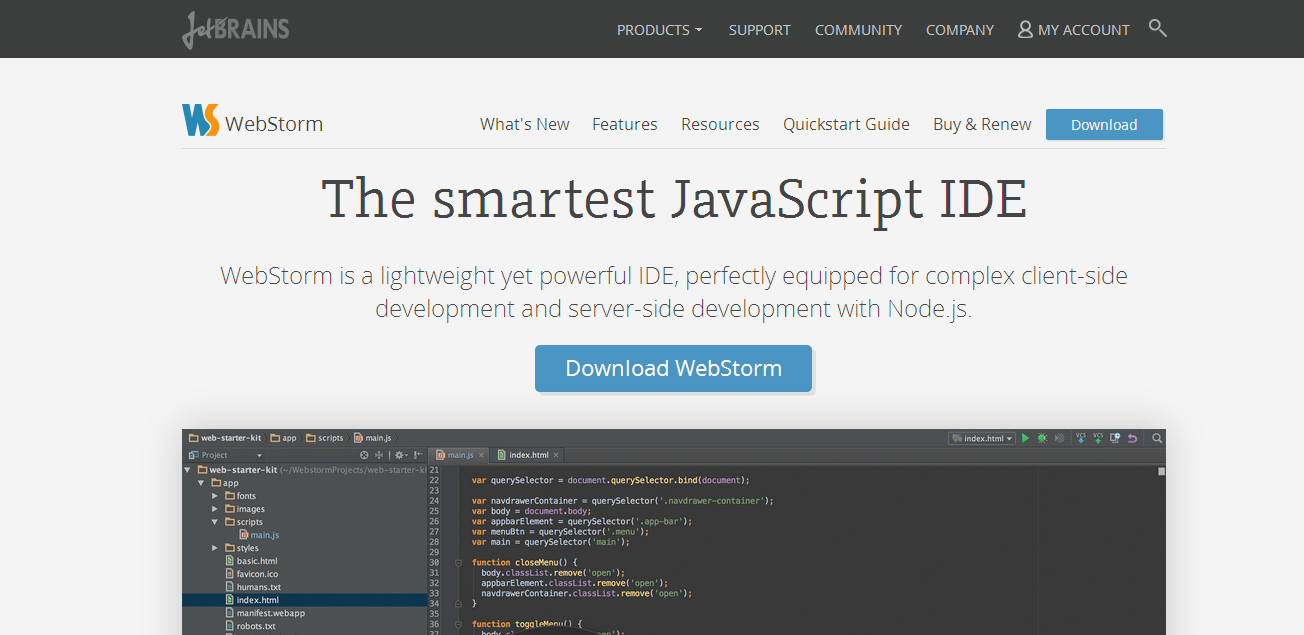Select manifest.webapp in the project tree
The image size is (1304, 635).
264,613
